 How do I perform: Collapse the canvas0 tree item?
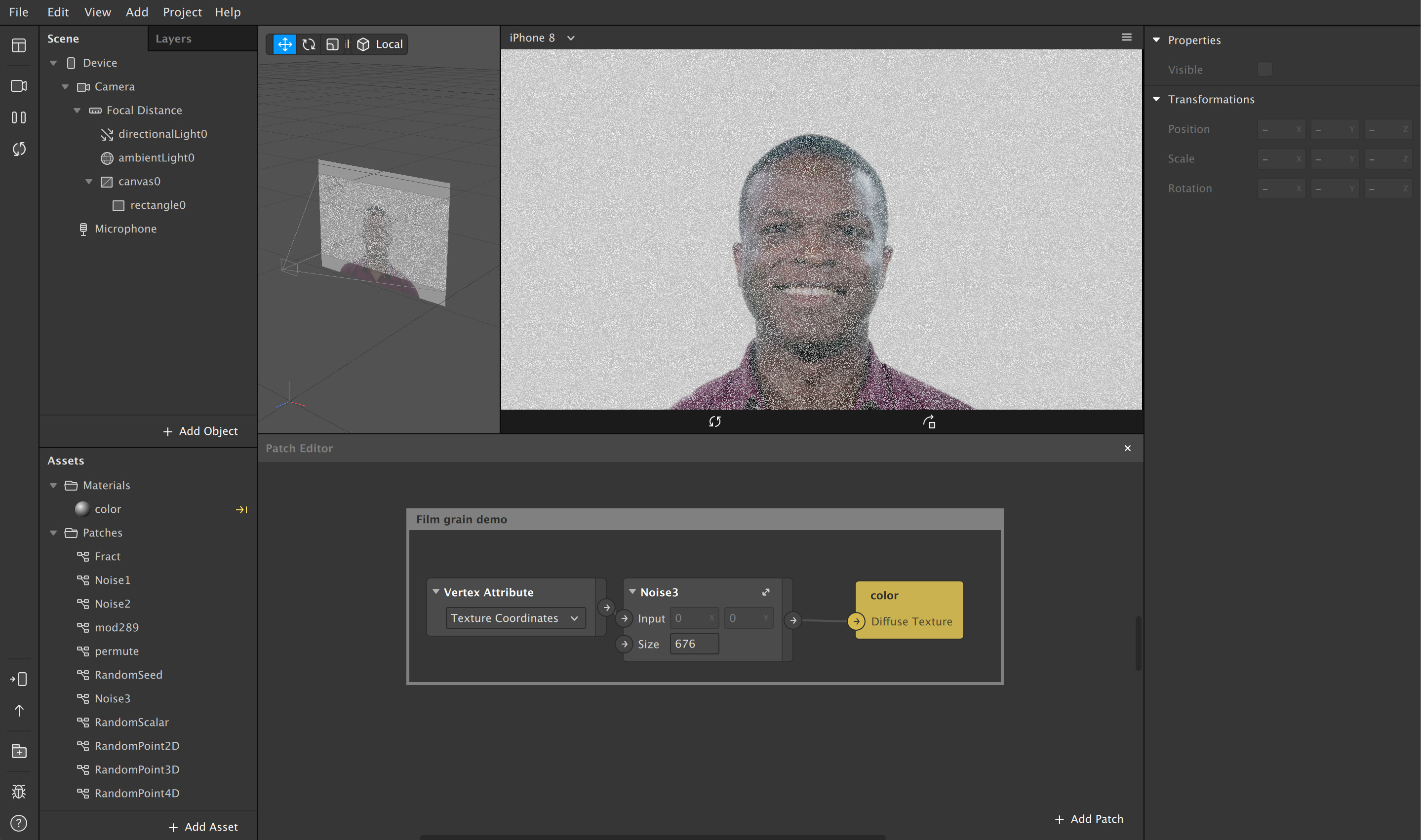tap(89, 182)
